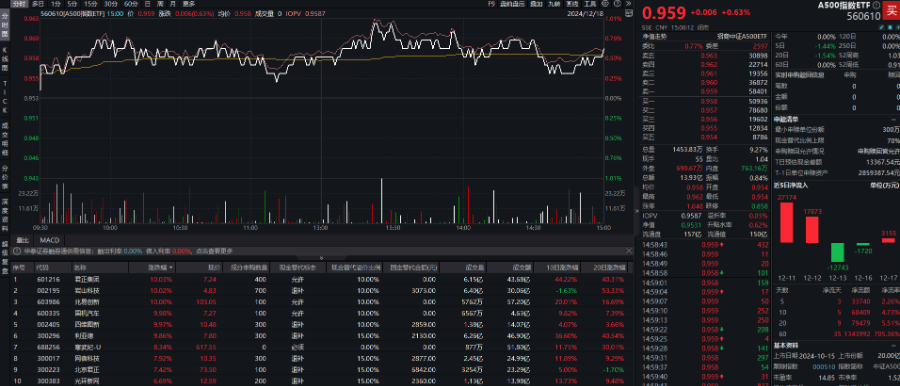The width and height of the screenshot is (900, 386).
Task: Switch to the weekly 周 chart period
Action: [160, 3]
